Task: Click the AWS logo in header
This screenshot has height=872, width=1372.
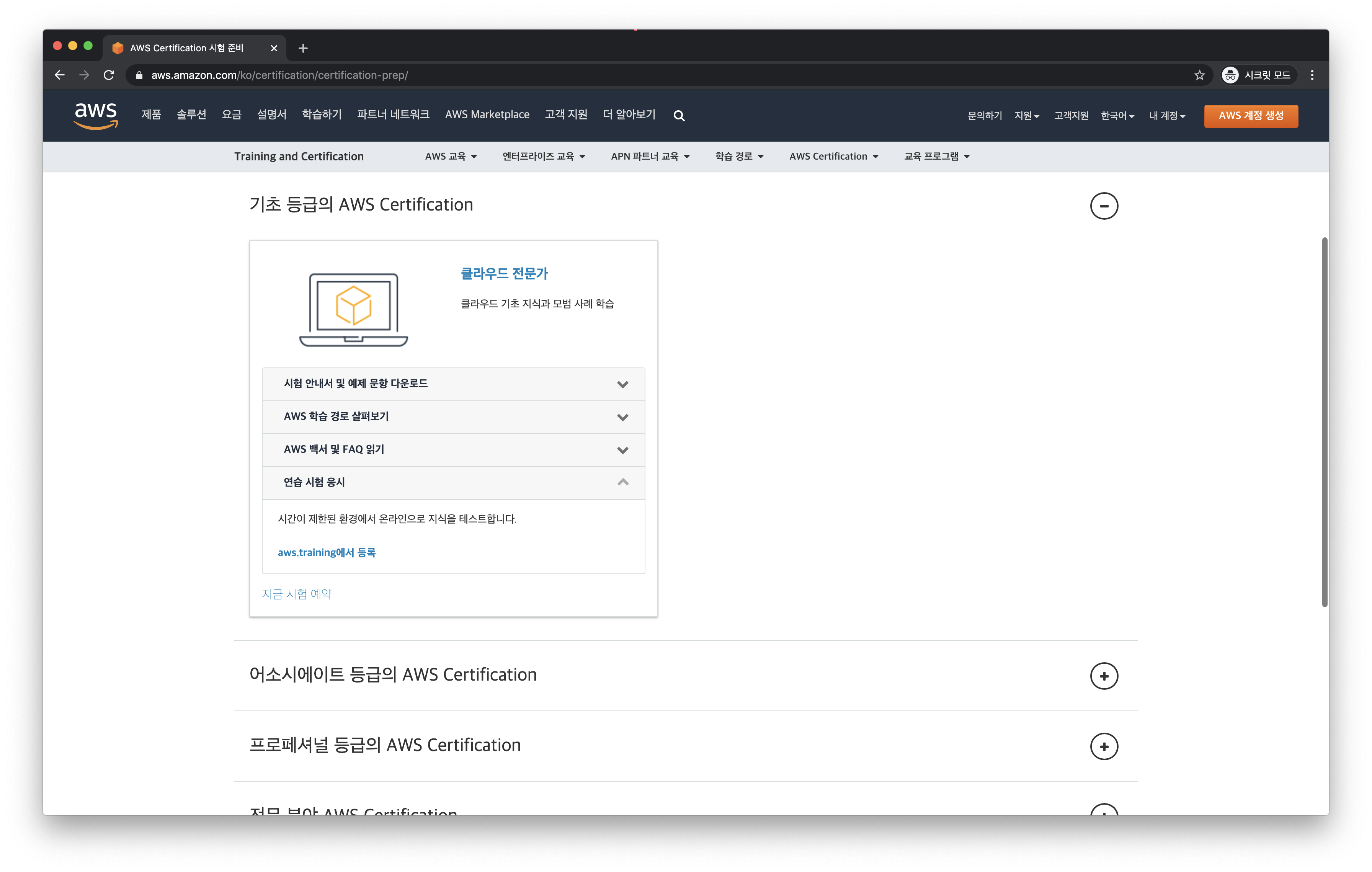Action: [96, 116]
